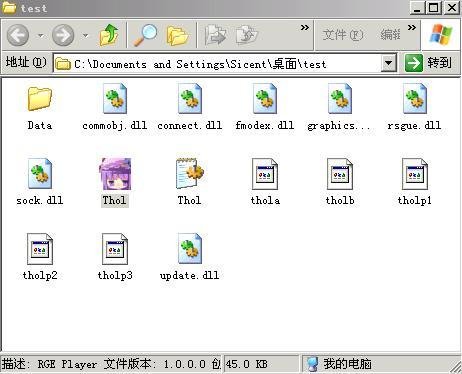Click the folder icon in address bar
This screenshot has height=374, width=462.
coord(63,64)
